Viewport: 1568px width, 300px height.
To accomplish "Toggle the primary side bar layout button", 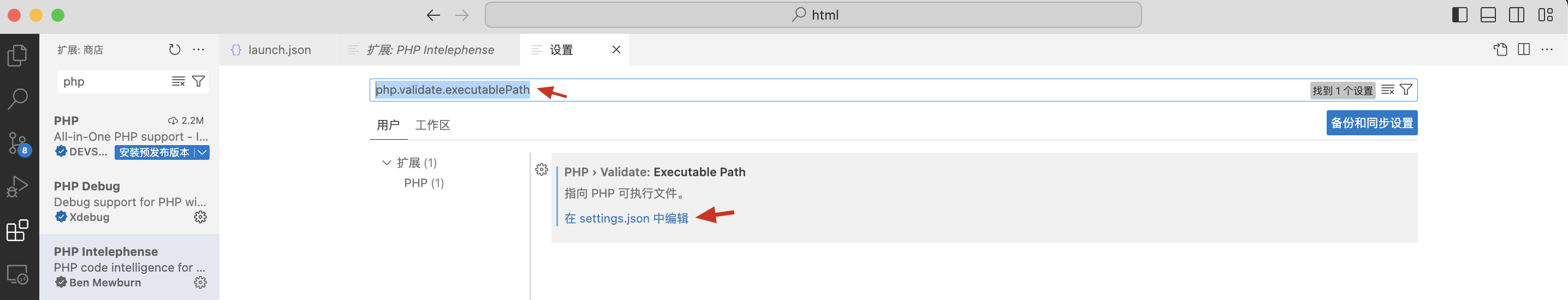I will tap(1460, 15).
